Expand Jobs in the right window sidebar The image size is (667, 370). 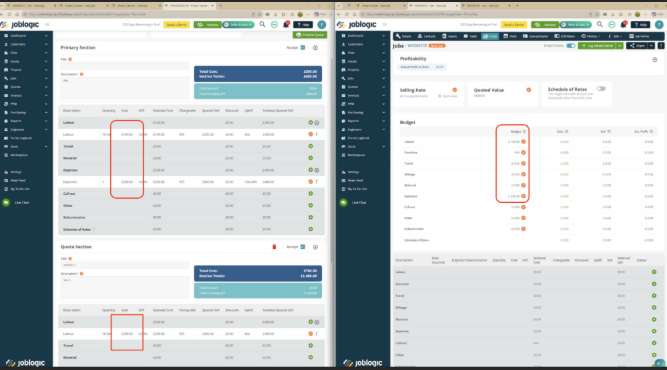pos(383,78)
